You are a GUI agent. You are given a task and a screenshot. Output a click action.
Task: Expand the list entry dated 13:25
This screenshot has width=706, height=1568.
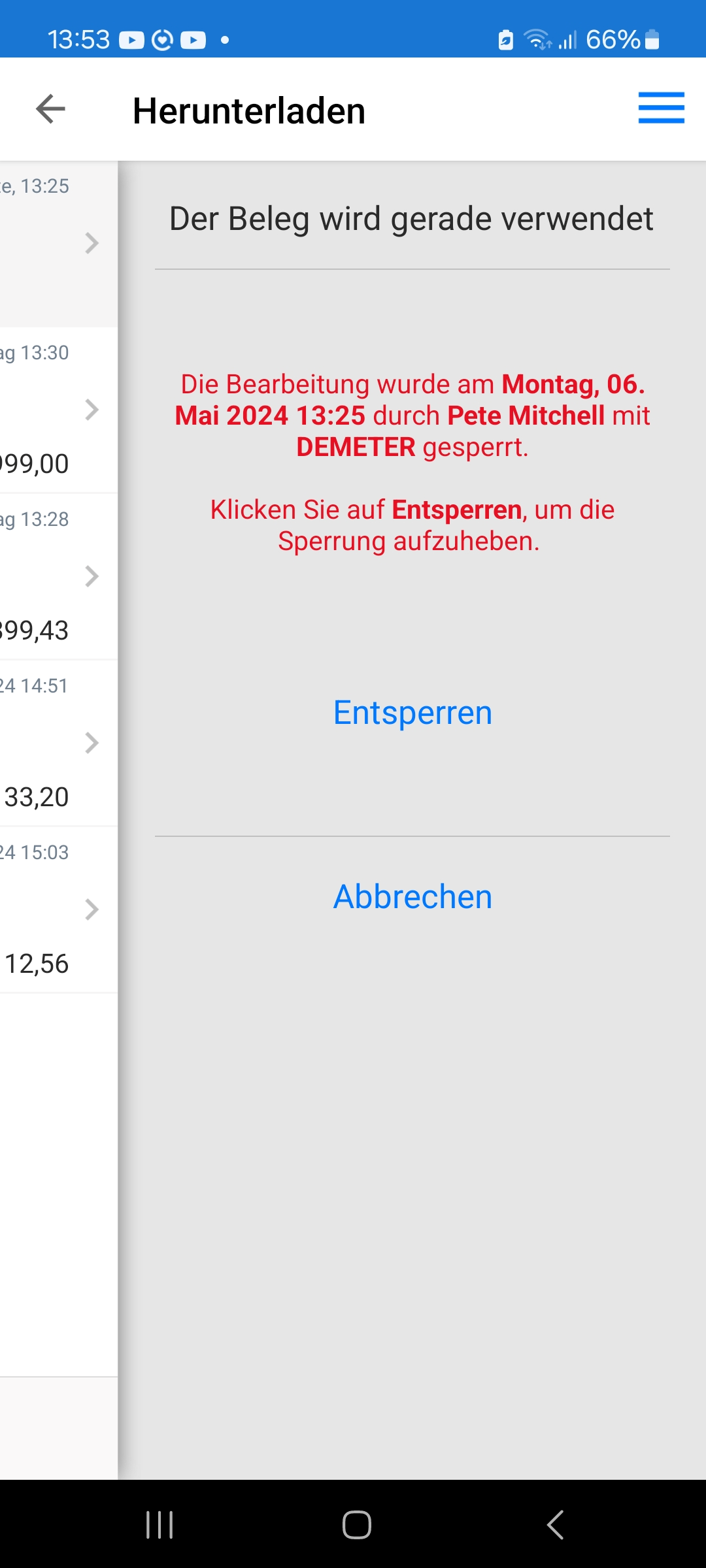click(x=92, y=243)
